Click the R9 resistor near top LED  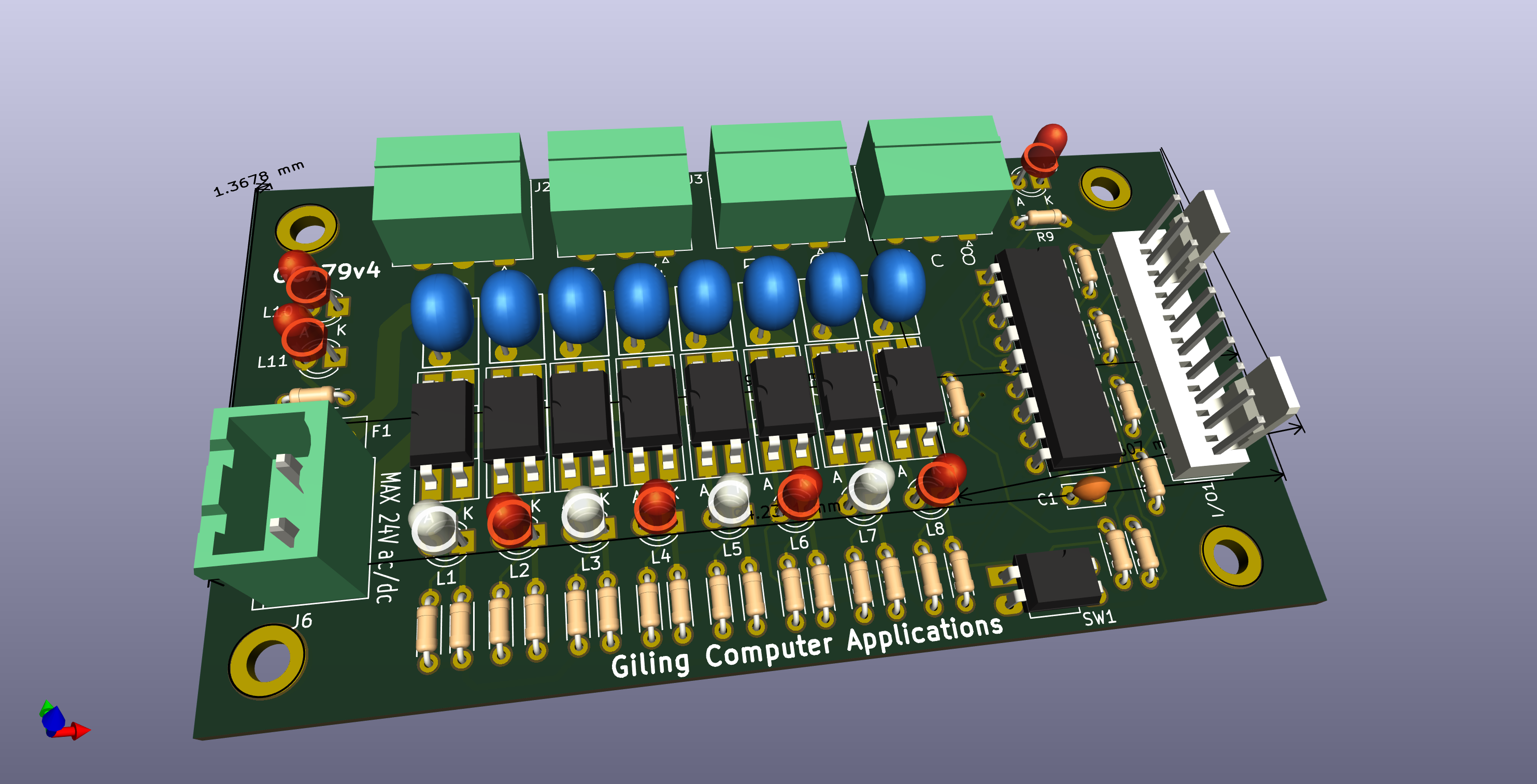1044,218
